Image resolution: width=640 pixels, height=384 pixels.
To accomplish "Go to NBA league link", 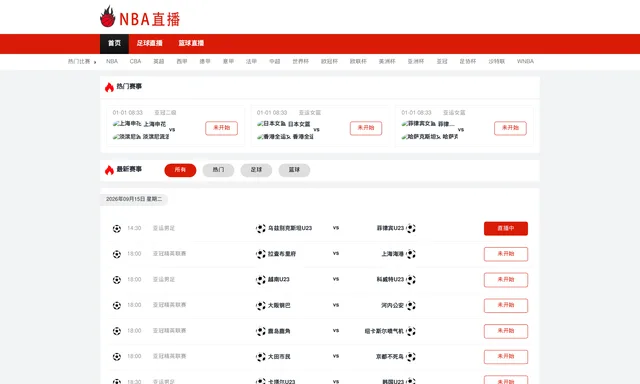I will pos(112,62).
